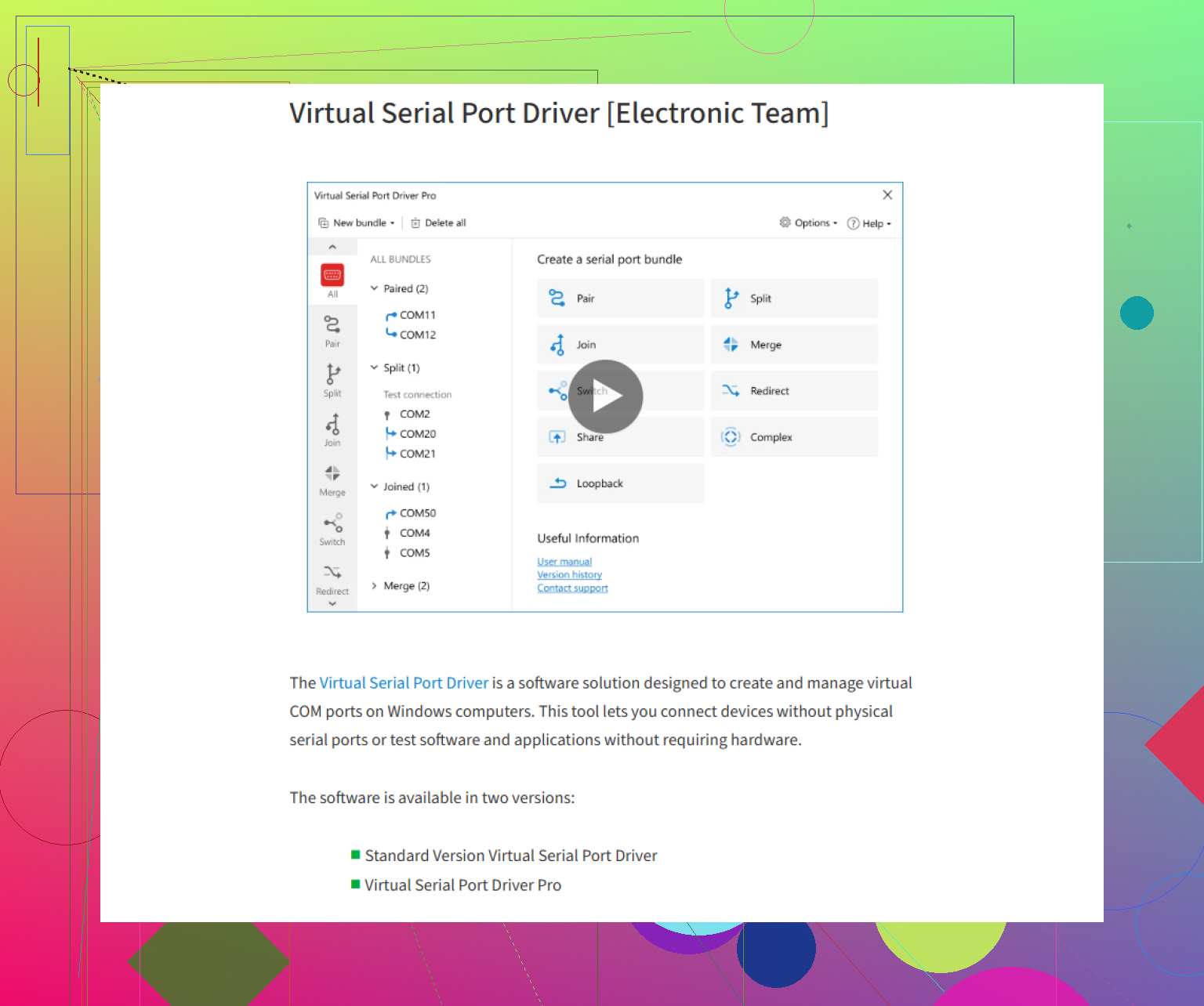The width and height of the screenshot is (1204, 1006).
Task: Open the Help dropdown menu
Action: pyautogui.click(x=869, y=223)
